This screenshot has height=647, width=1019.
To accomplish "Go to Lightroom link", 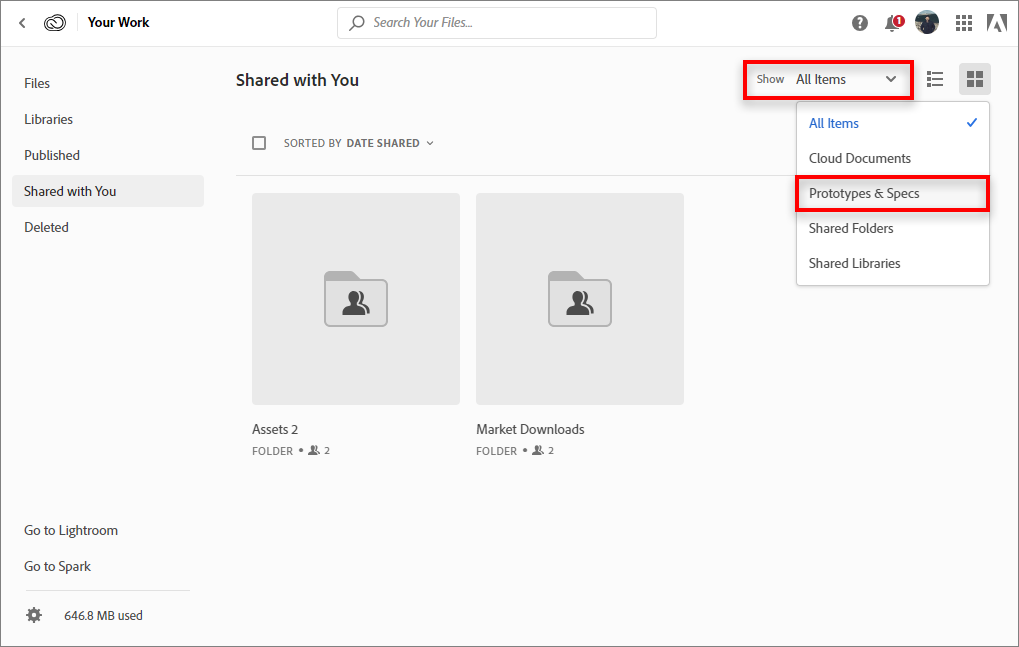I will tap(71, 530).
